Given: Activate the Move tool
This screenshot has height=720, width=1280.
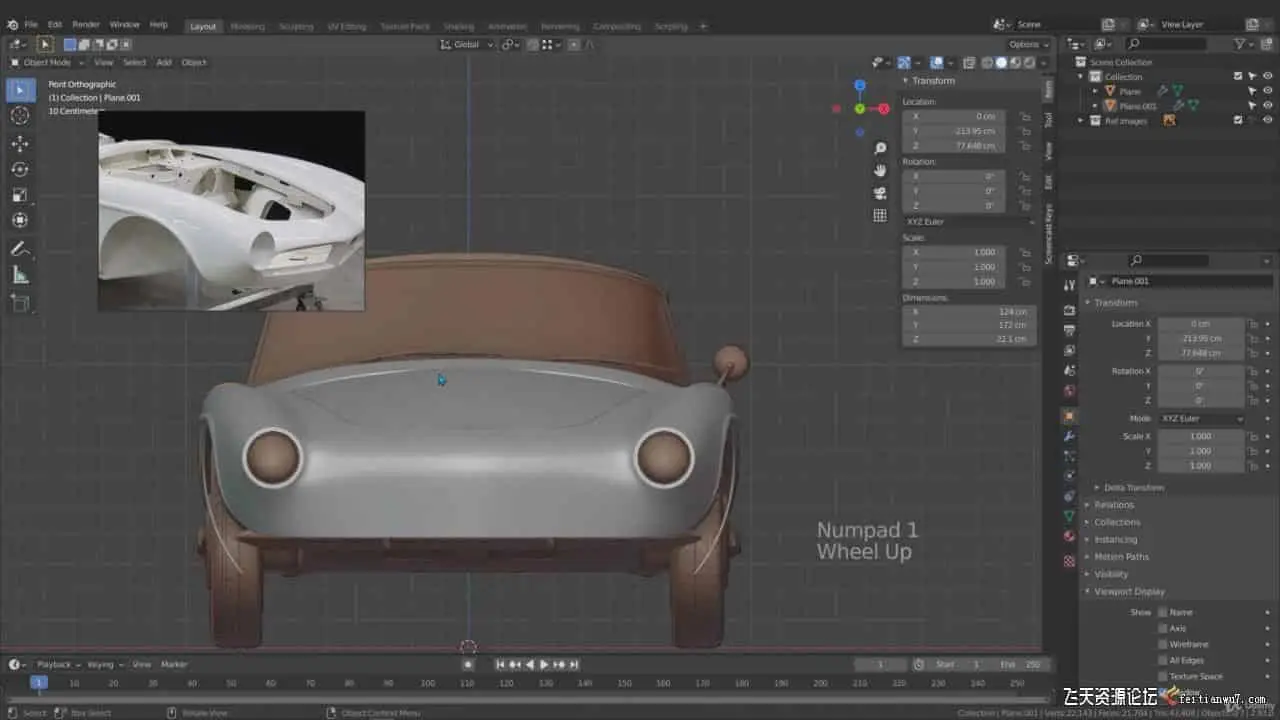Looking at the screenshot, I should [x=20, y=143].
